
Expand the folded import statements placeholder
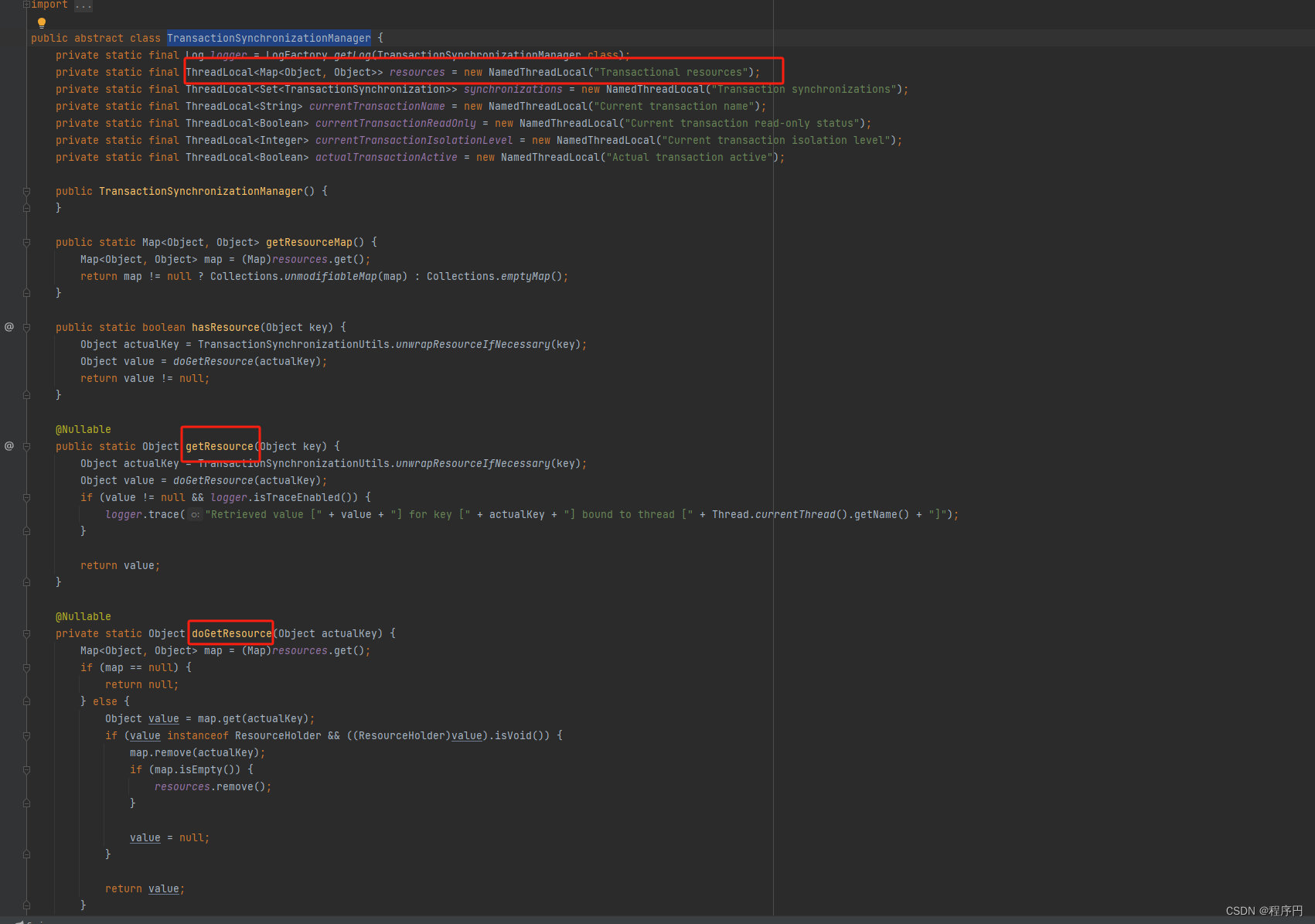82,5
